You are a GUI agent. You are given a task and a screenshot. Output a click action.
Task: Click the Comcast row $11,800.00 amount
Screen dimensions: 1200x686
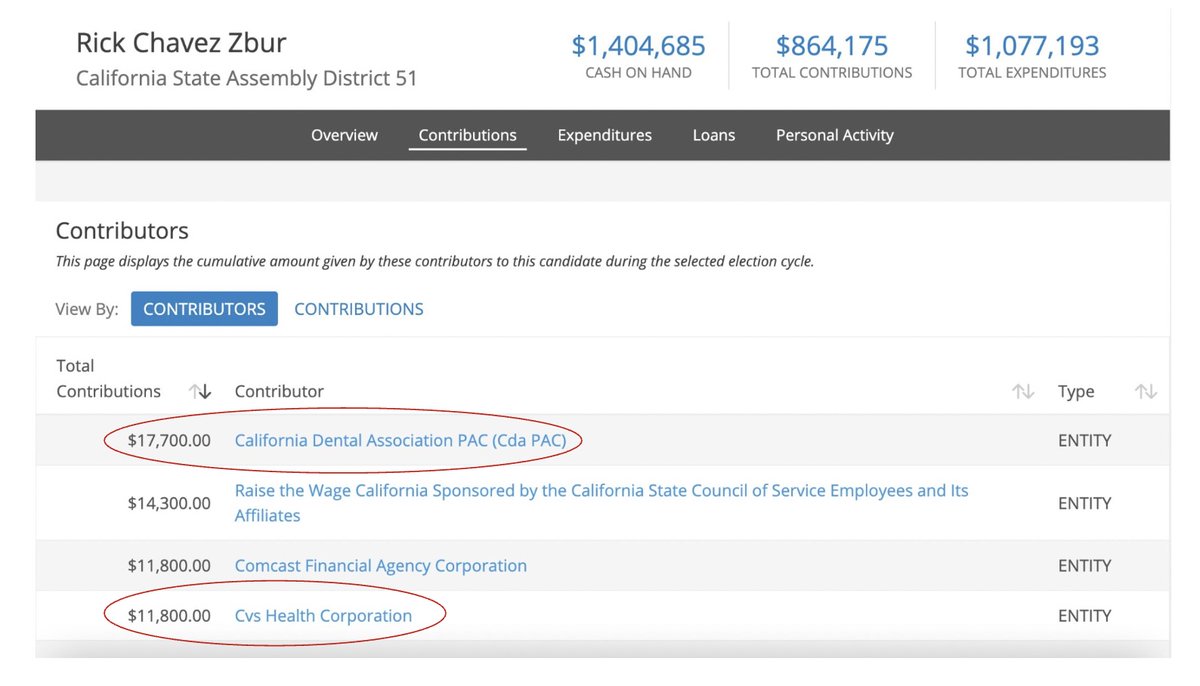[x=169, y=566]
